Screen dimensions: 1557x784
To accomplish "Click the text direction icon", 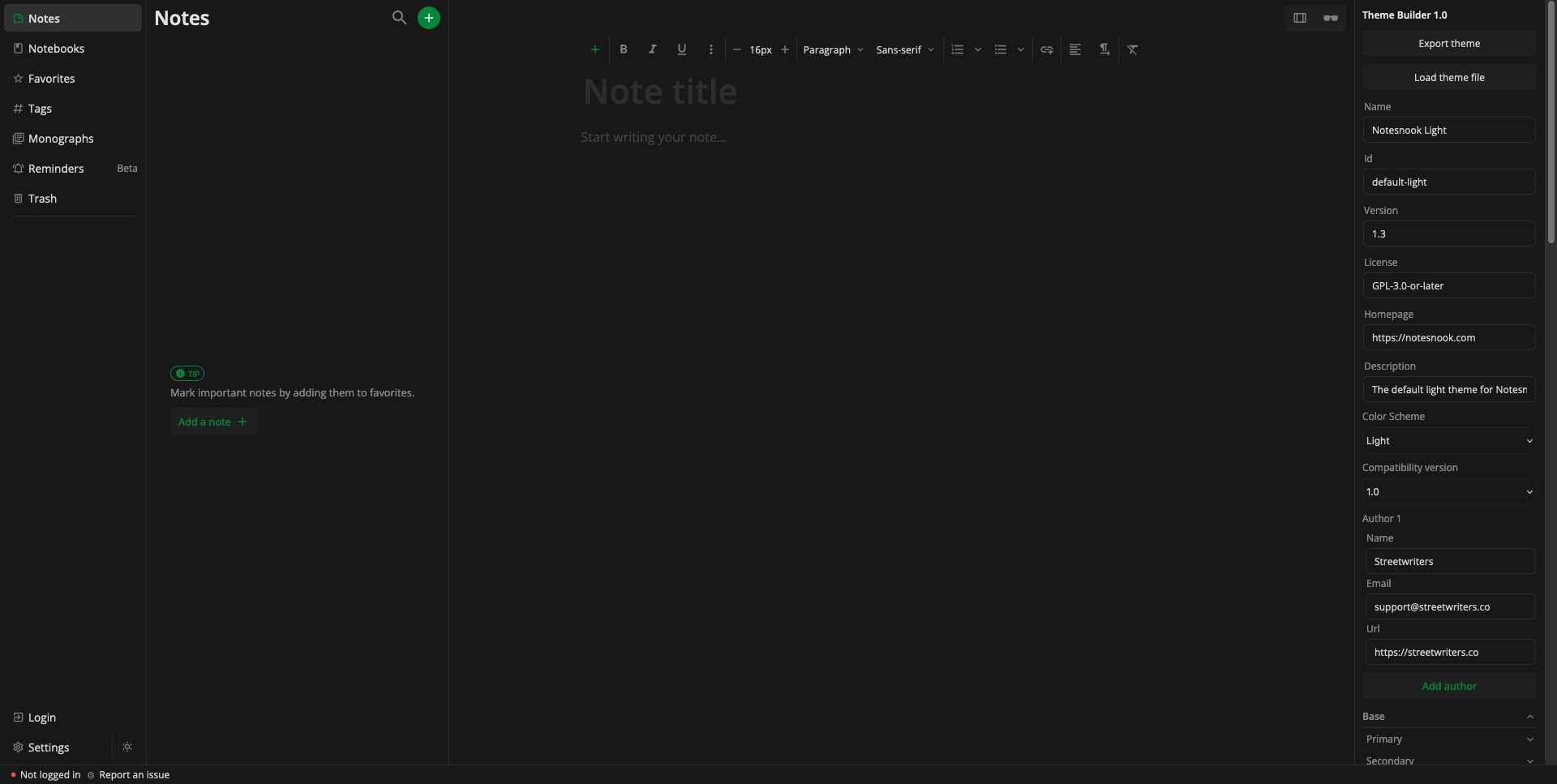I will click(1104, 49).
